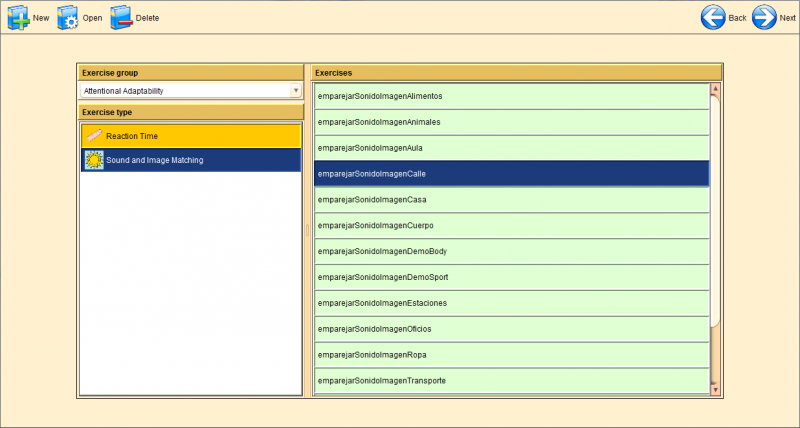Click the Delete book icon with minus
800x428 pixels.
pos(121,18)
